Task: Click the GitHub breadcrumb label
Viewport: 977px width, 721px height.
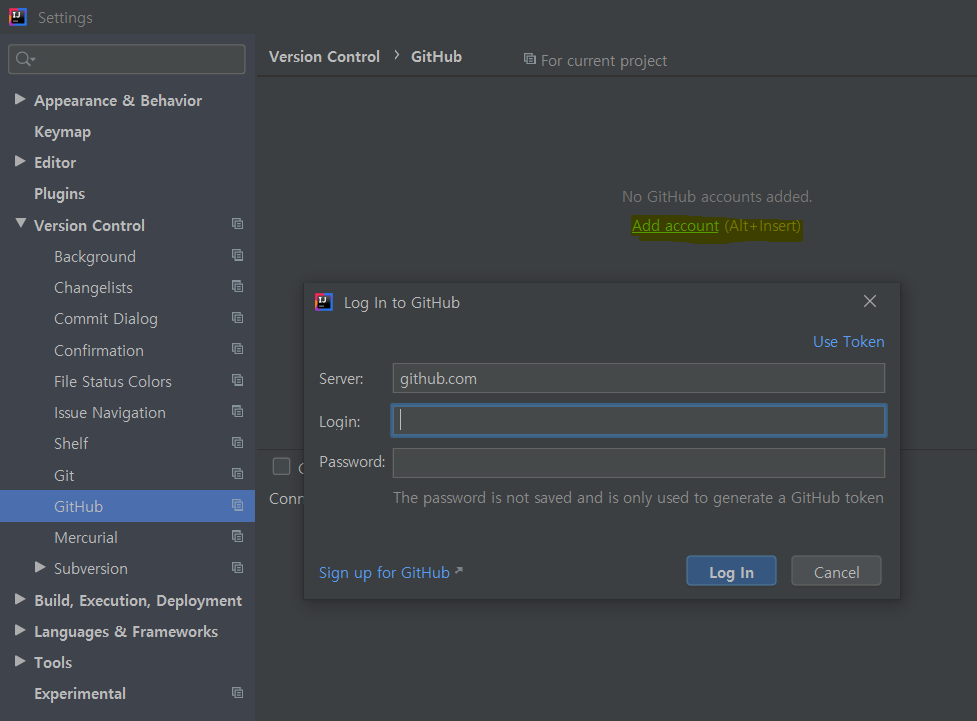Action: click(x=436, y=57)
